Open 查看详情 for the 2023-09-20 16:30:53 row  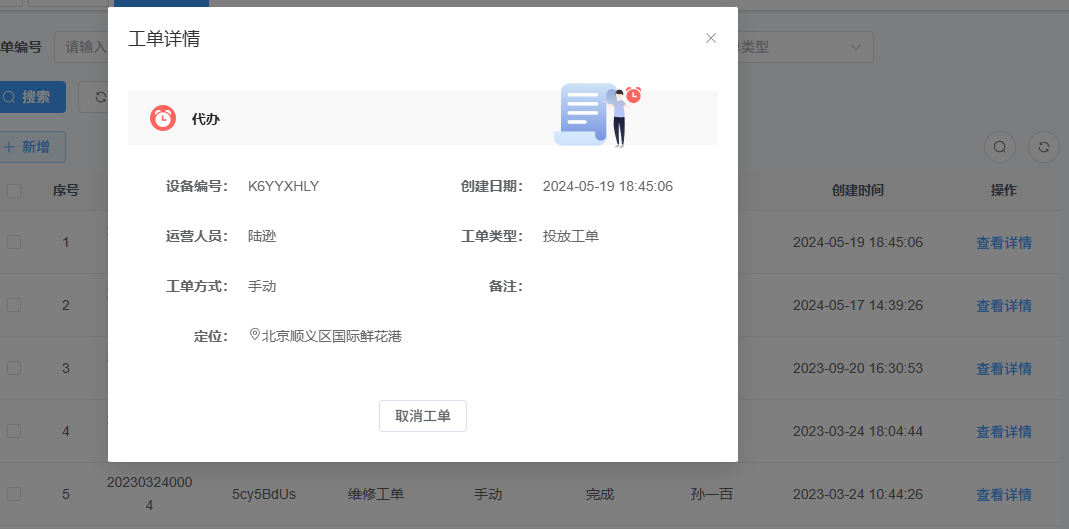[1003, 368]
